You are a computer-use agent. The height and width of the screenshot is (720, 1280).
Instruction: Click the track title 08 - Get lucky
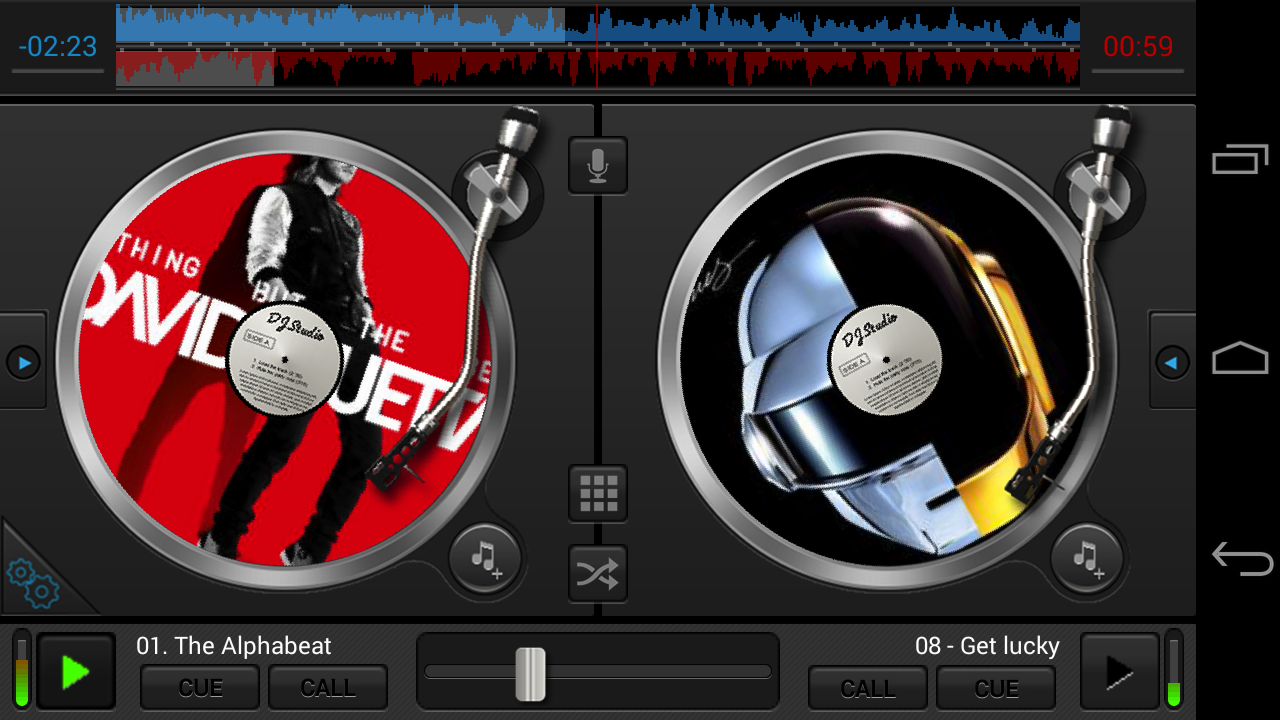pyautogui.click(x=987, y=646)
